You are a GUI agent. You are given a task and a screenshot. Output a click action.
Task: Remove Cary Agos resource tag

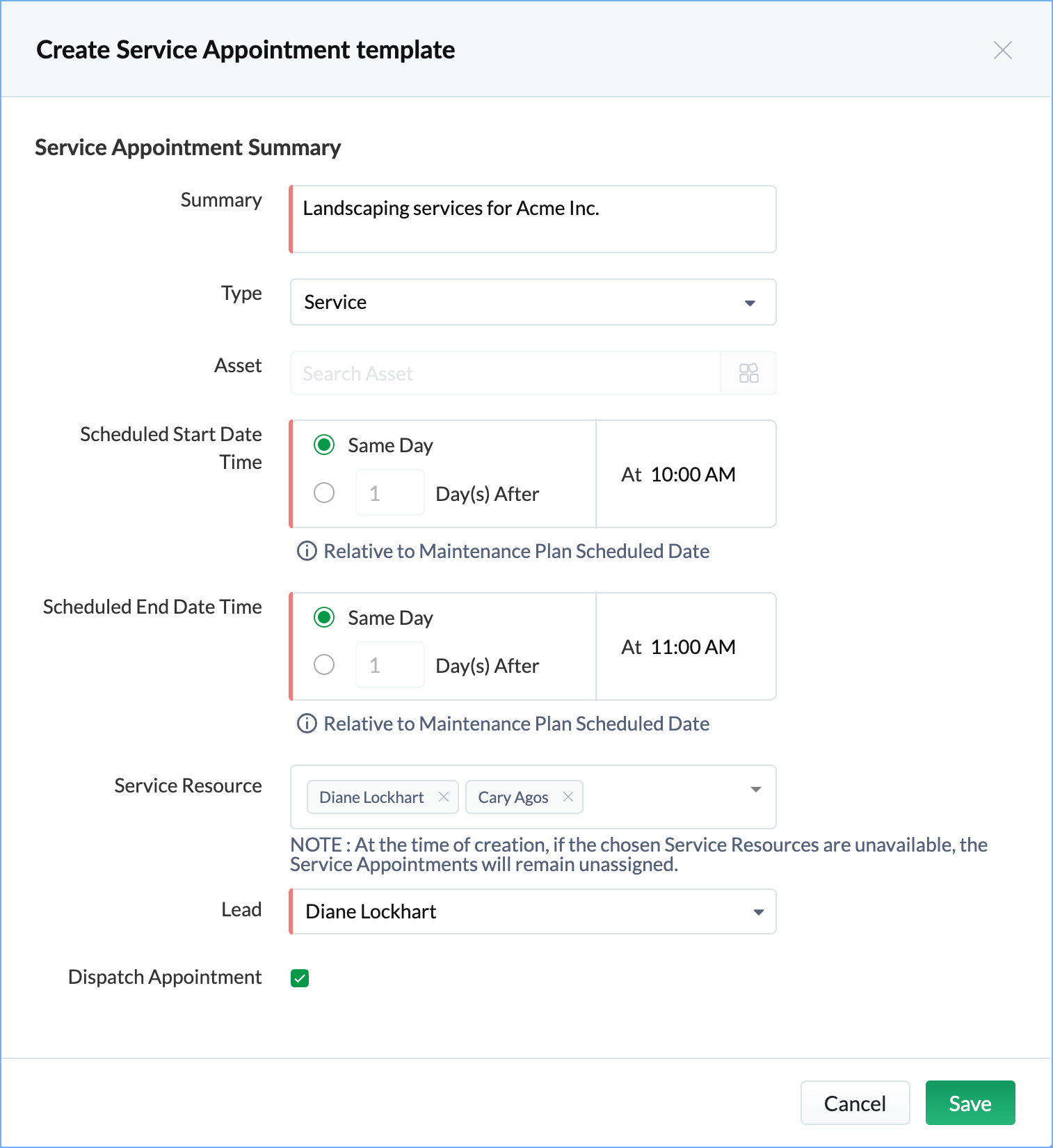pos(568,797)
